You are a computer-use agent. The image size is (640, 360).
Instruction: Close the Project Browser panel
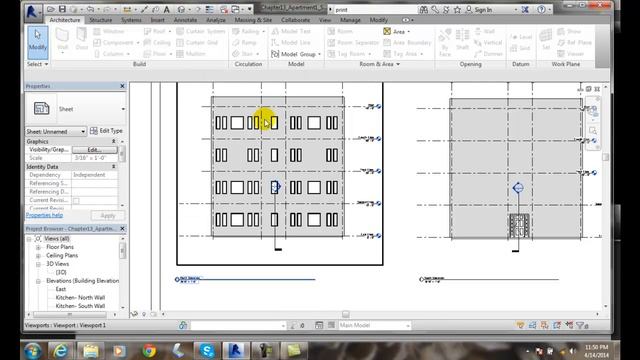(122, 229)
